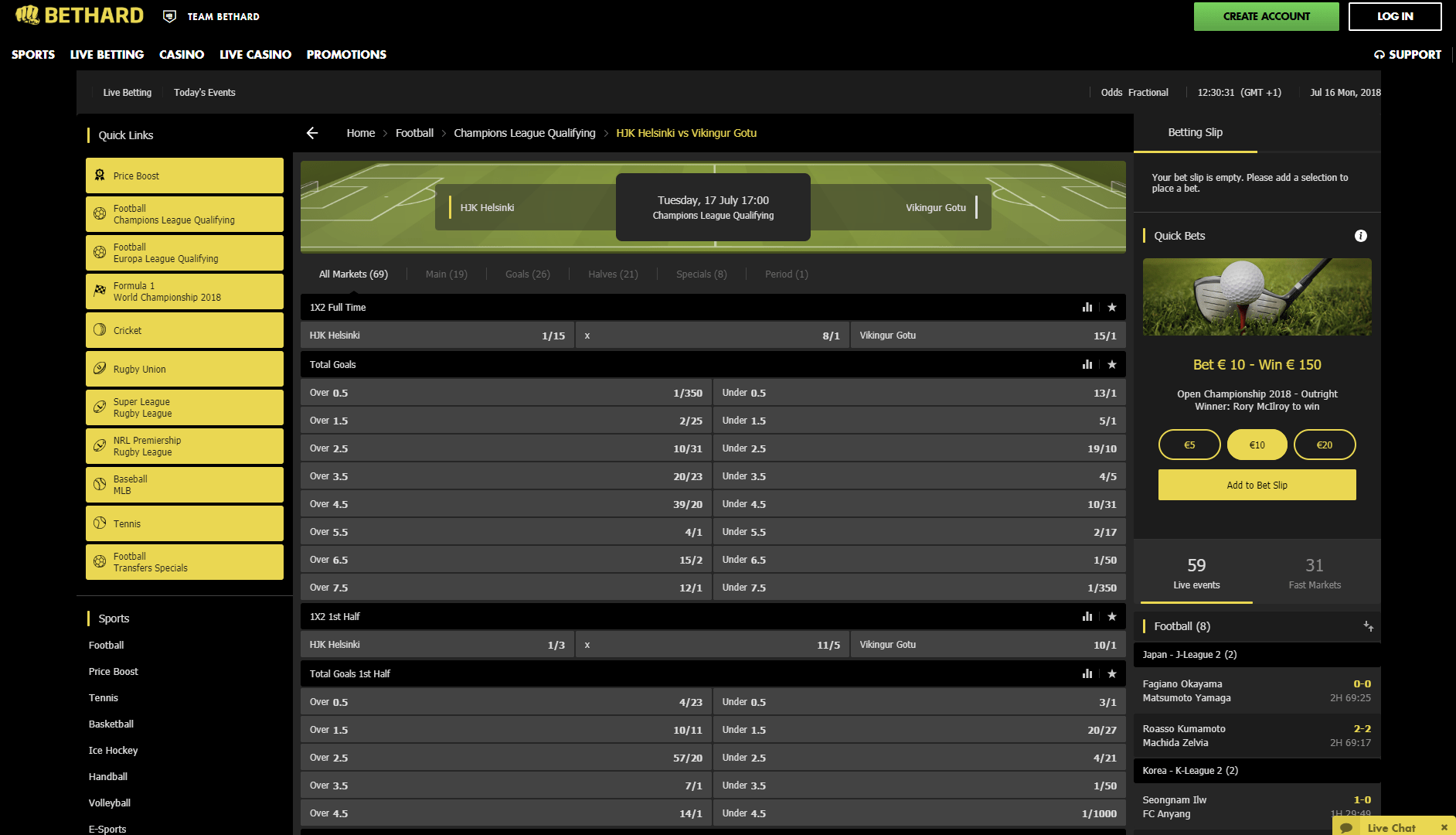The image size is (1456, 835).
Task: Open the All Markets (69) tab
Action: tap(353, 274)
